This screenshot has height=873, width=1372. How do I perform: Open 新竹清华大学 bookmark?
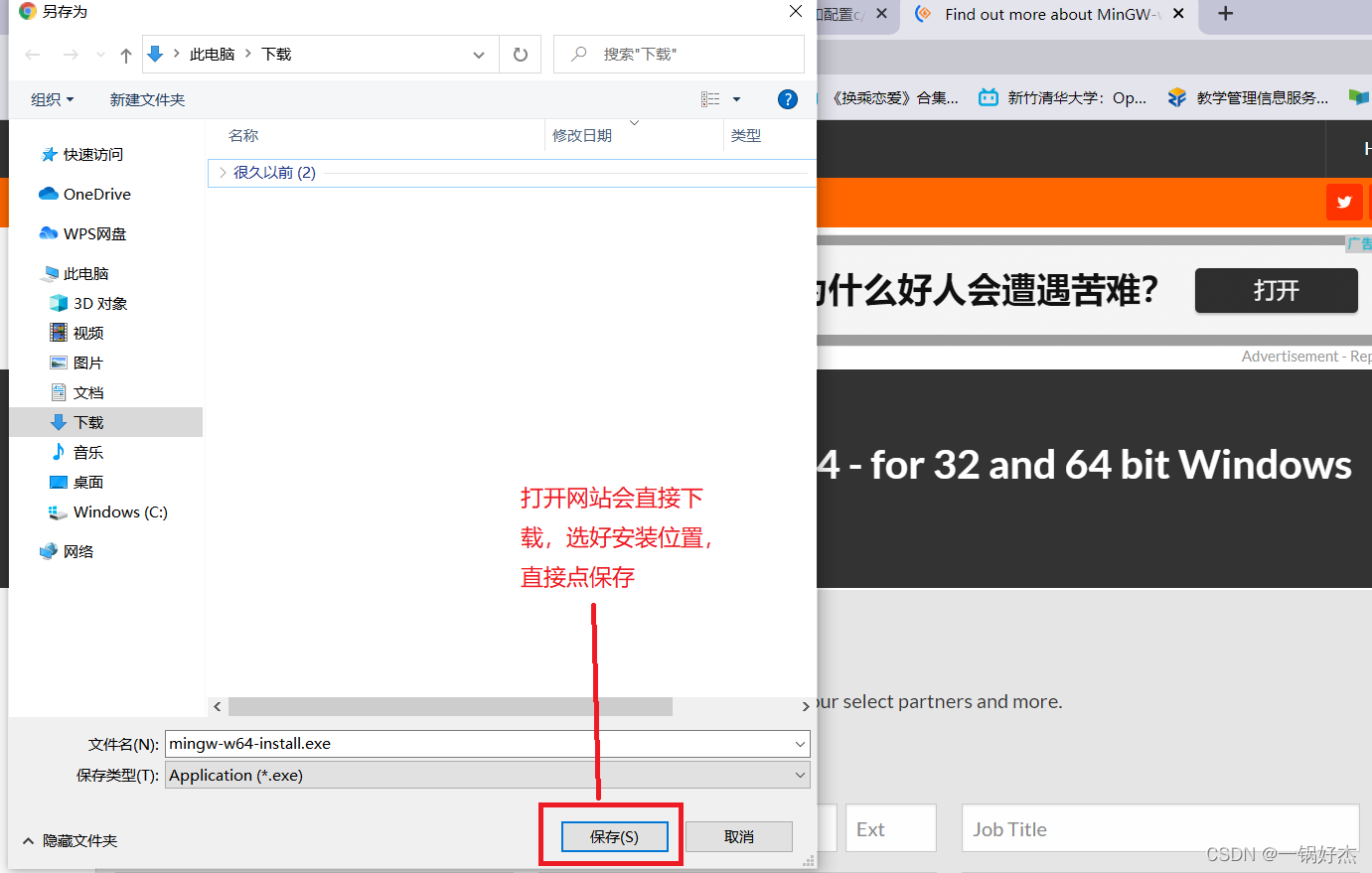point(1062,97)
